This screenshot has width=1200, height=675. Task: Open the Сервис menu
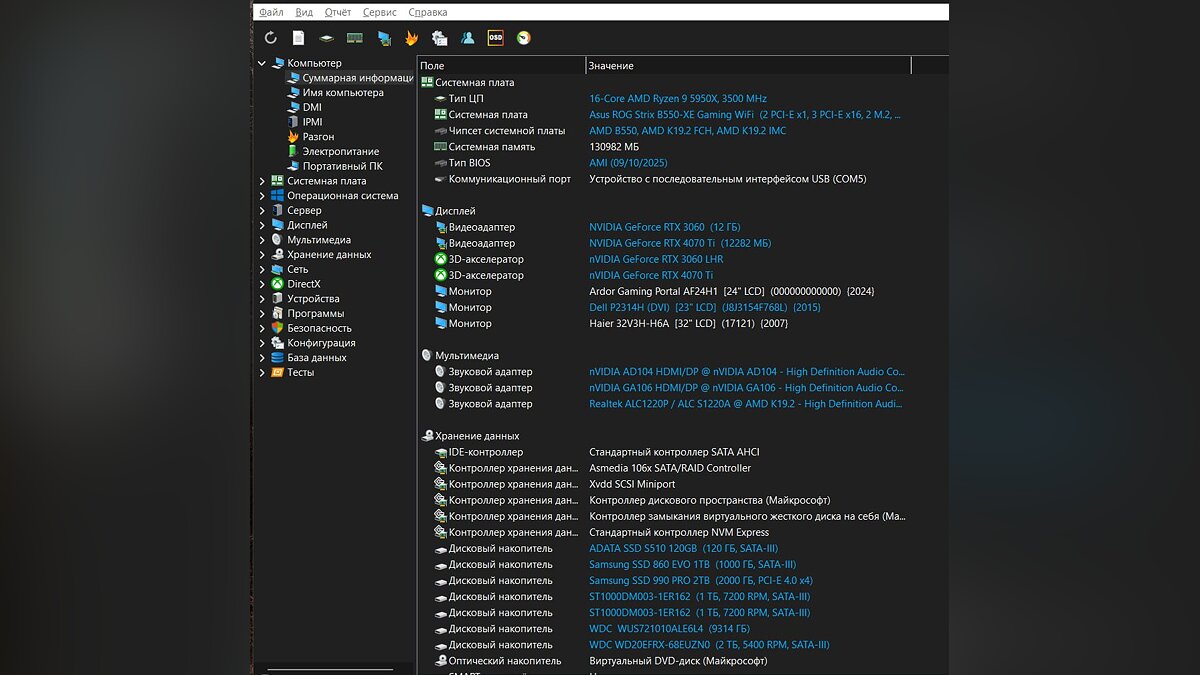coord(380,12)
